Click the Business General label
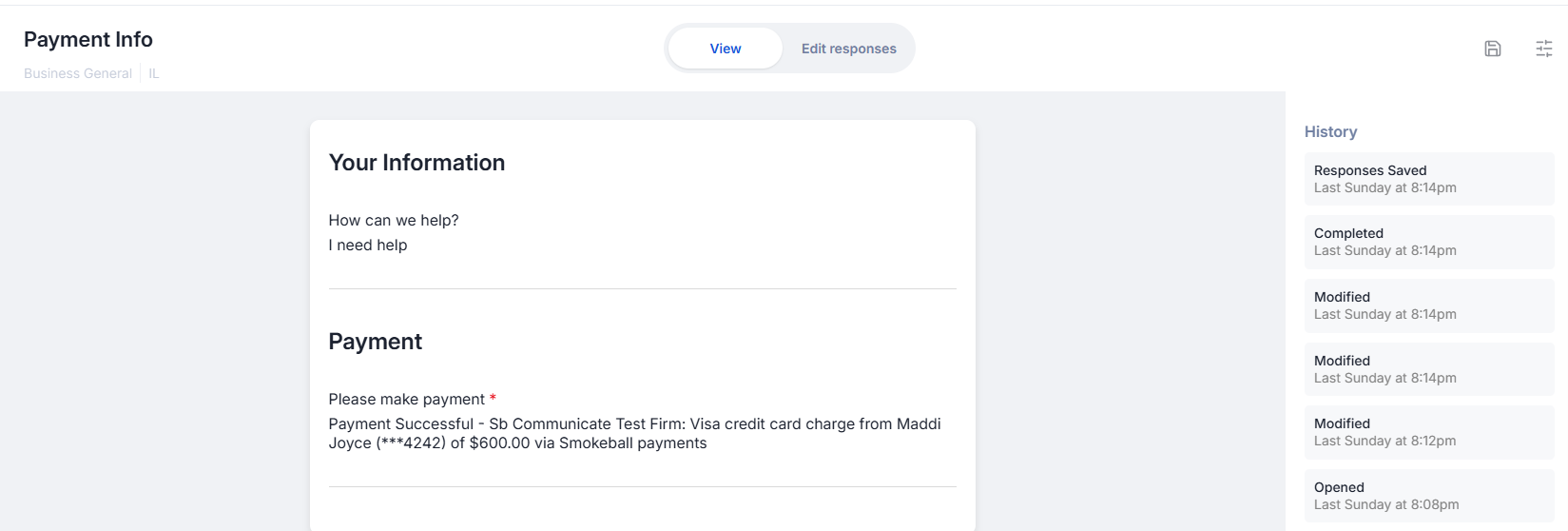 tap(78, 73)
